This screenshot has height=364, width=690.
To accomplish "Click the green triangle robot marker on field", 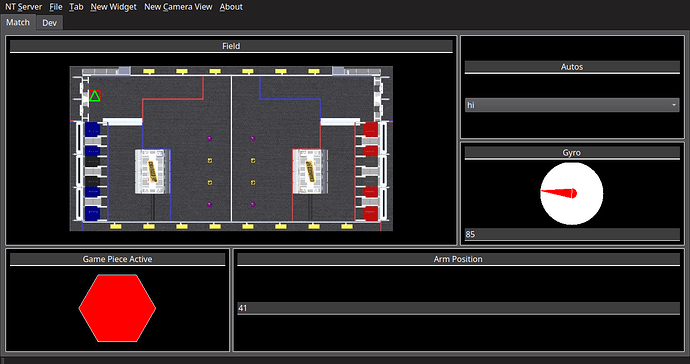I will [95, 96].
